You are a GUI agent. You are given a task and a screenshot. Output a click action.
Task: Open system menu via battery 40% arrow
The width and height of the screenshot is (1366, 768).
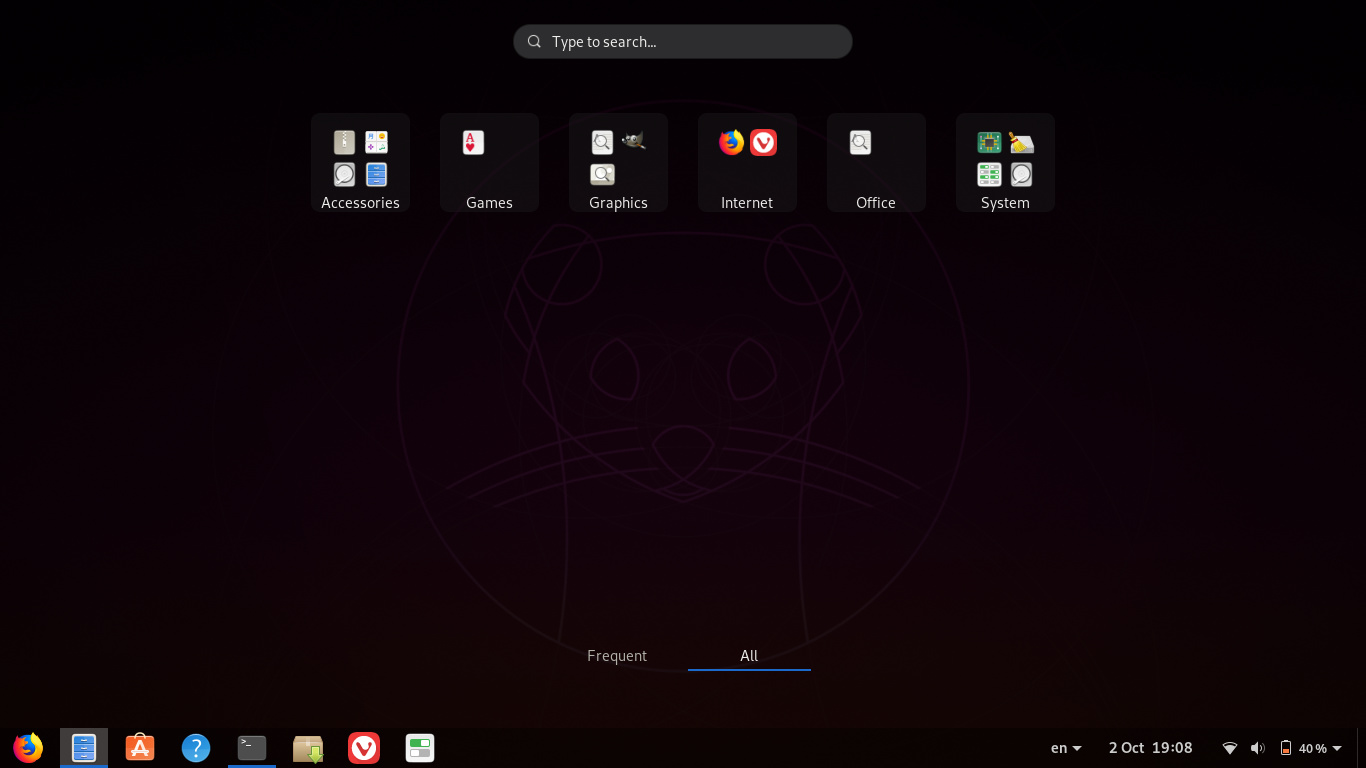click(1337, 748)
